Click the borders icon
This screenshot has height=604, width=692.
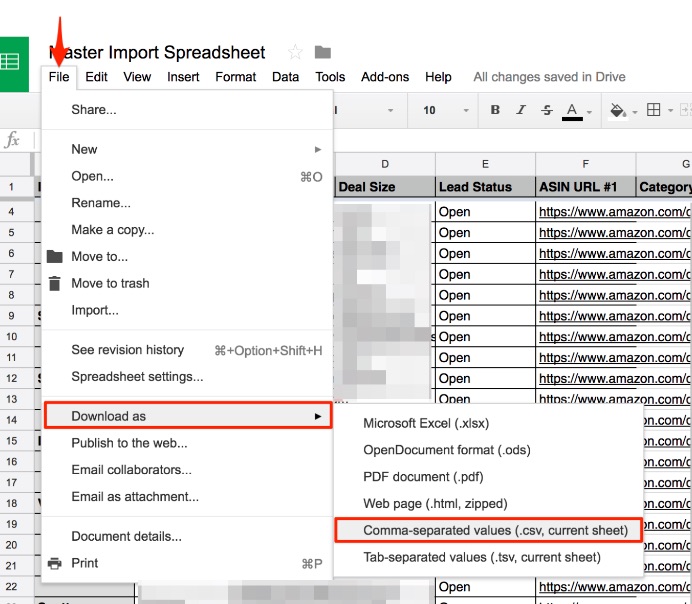tap(654, 109)
